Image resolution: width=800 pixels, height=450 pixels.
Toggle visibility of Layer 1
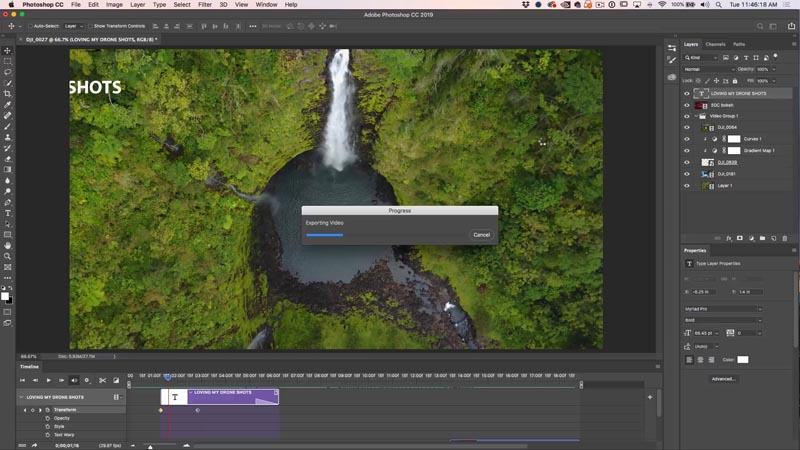pos(686,185)
